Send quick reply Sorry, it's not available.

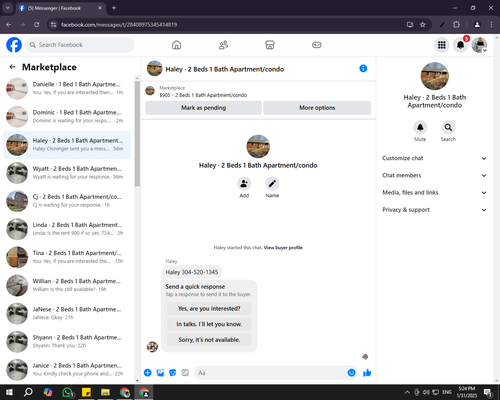tap(209, 340)
